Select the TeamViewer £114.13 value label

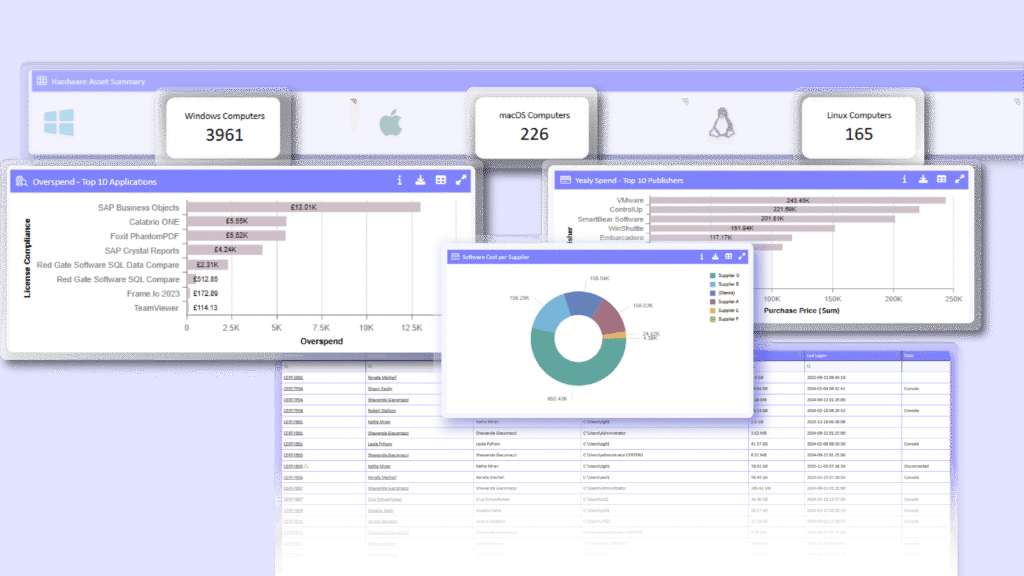pos(206,308)
